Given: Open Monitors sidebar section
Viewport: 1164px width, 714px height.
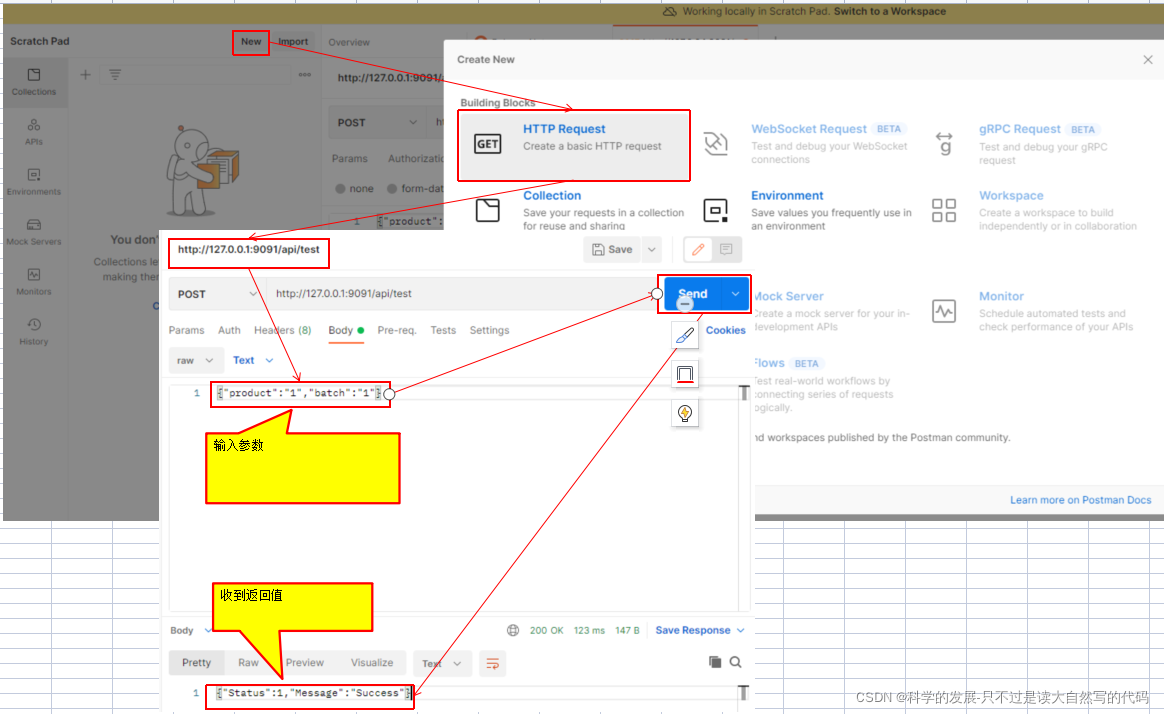Looking at the screenshot, I should coord(33,282).
